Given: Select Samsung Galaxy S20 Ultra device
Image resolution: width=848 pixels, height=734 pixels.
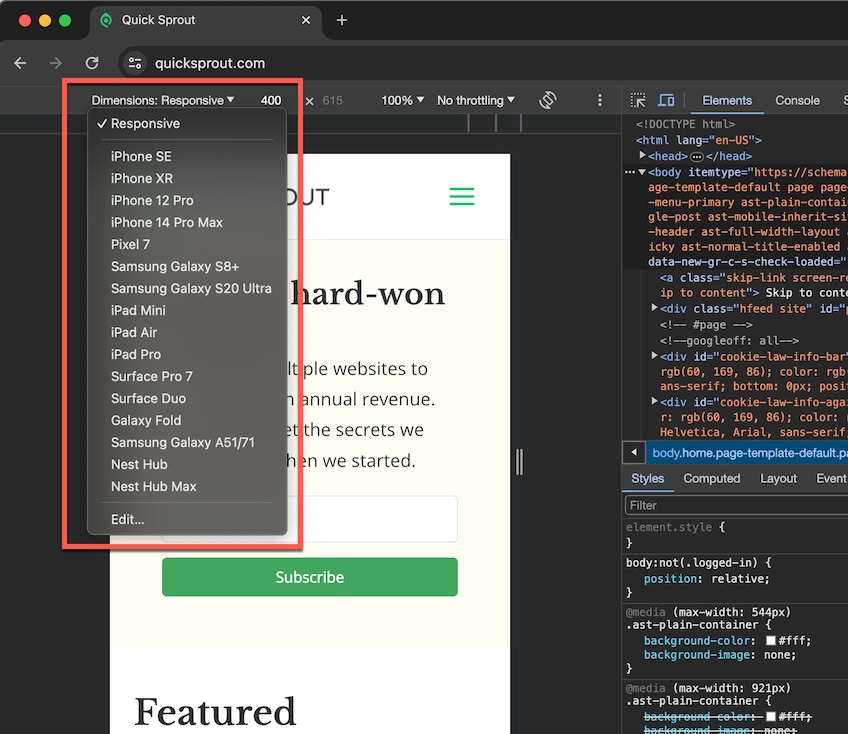Looking at the screenshot, I should click(187, 288).
